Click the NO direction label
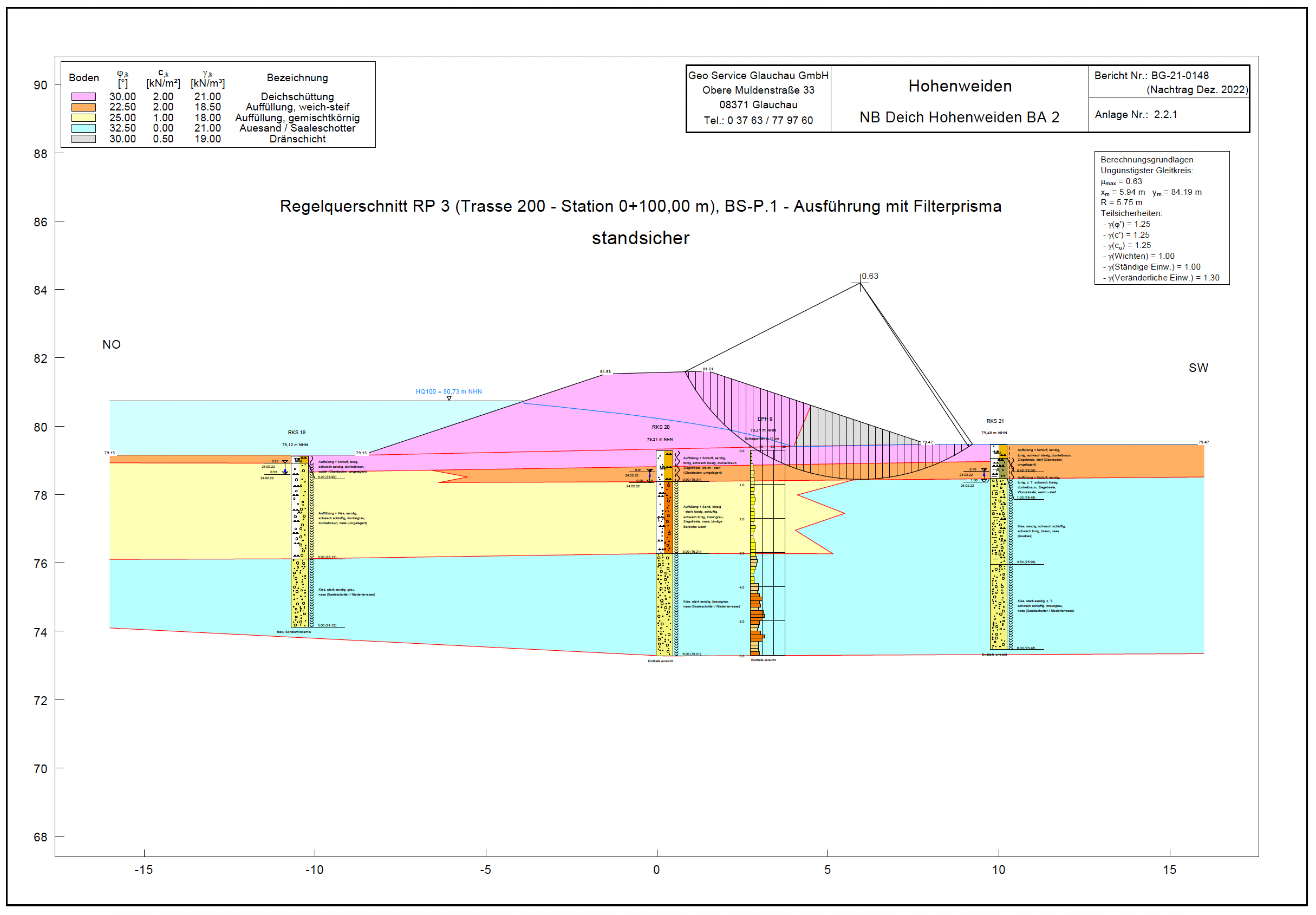Screen dimensions: 1316x915 pos(111,344)
